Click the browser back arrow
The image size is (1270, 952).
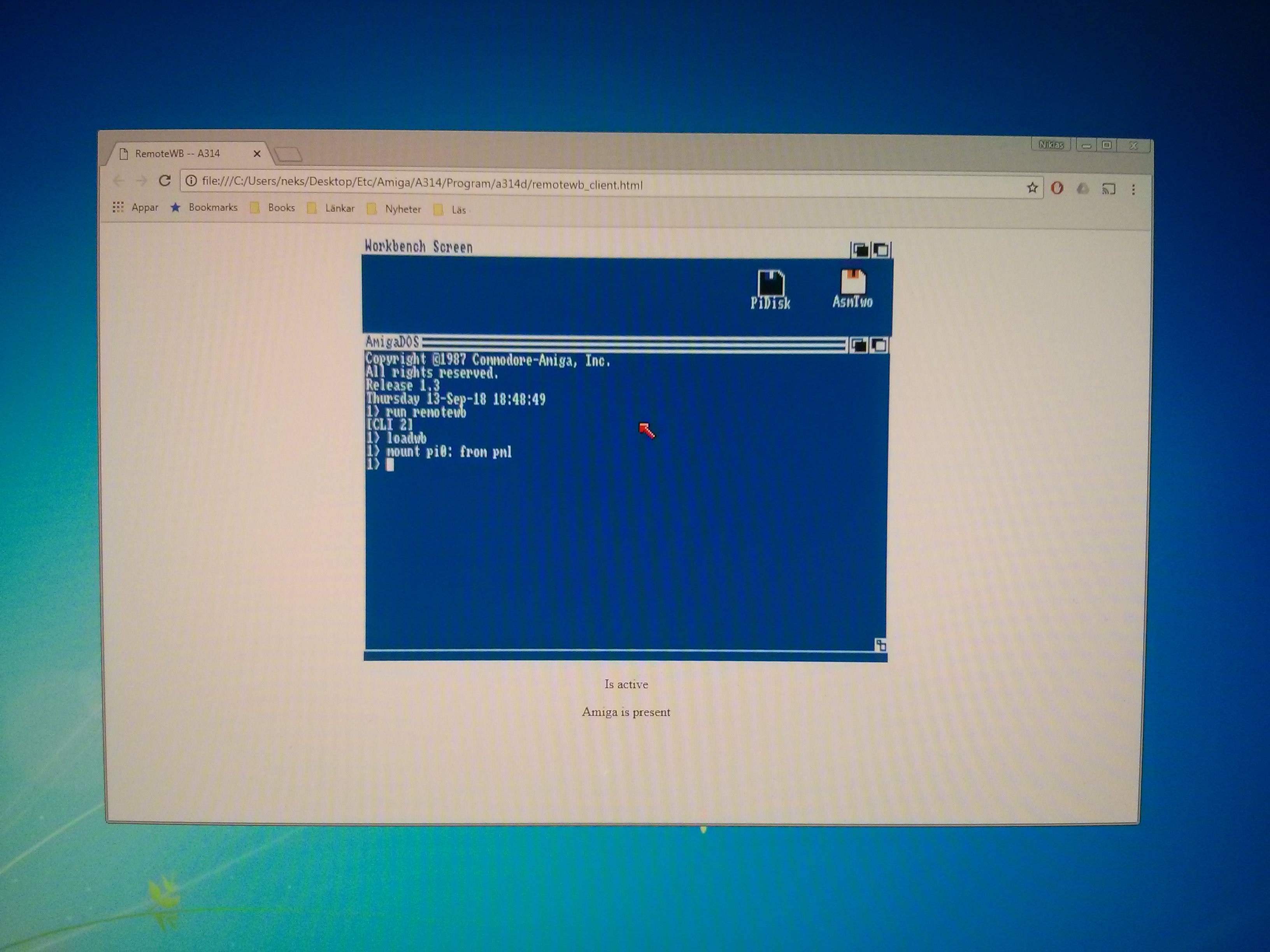point(118,181)
